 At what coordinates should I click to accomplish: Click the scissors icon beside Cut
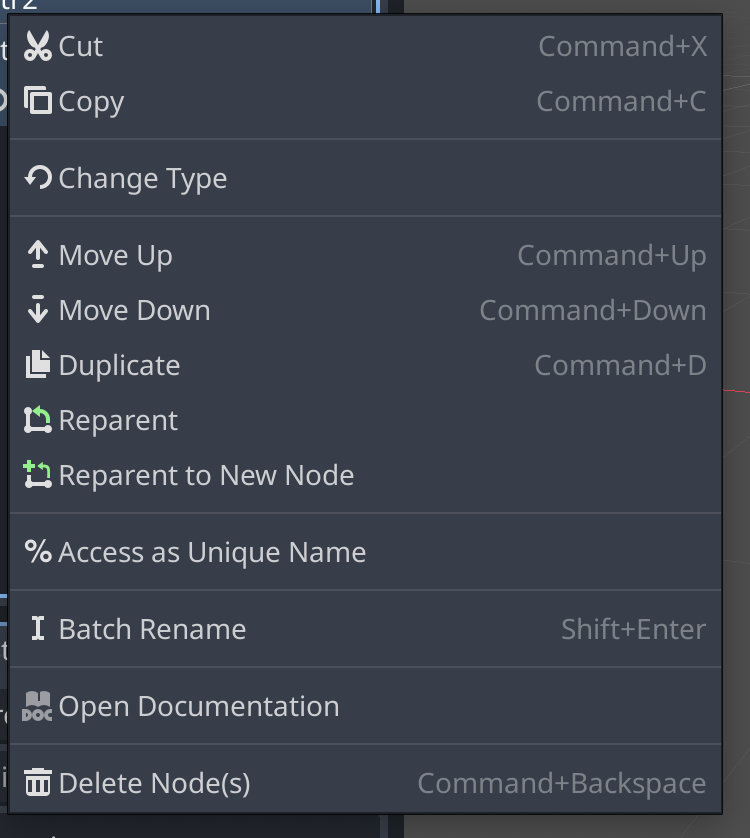(37, 46)
